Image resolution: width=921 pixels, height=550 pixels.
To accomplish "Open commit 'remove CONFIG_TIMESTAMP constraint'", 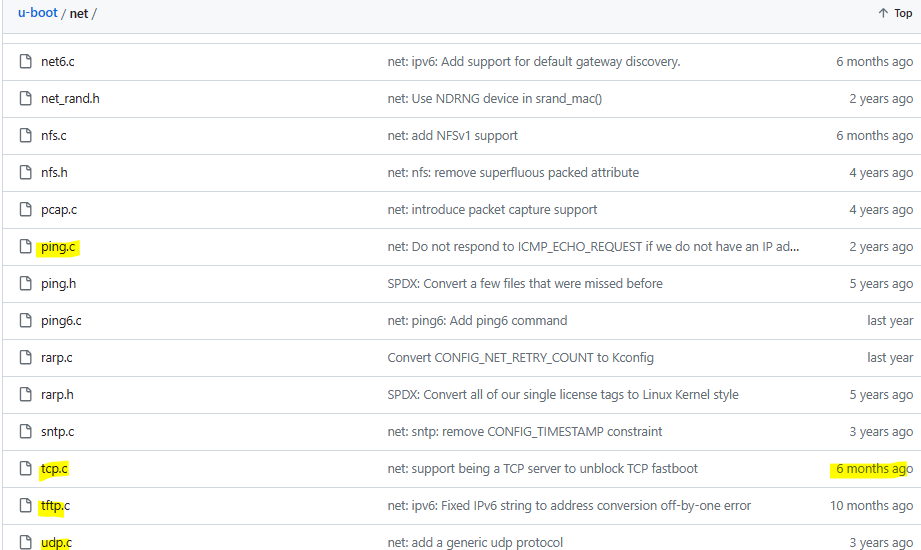I will [x=525, y=432].
